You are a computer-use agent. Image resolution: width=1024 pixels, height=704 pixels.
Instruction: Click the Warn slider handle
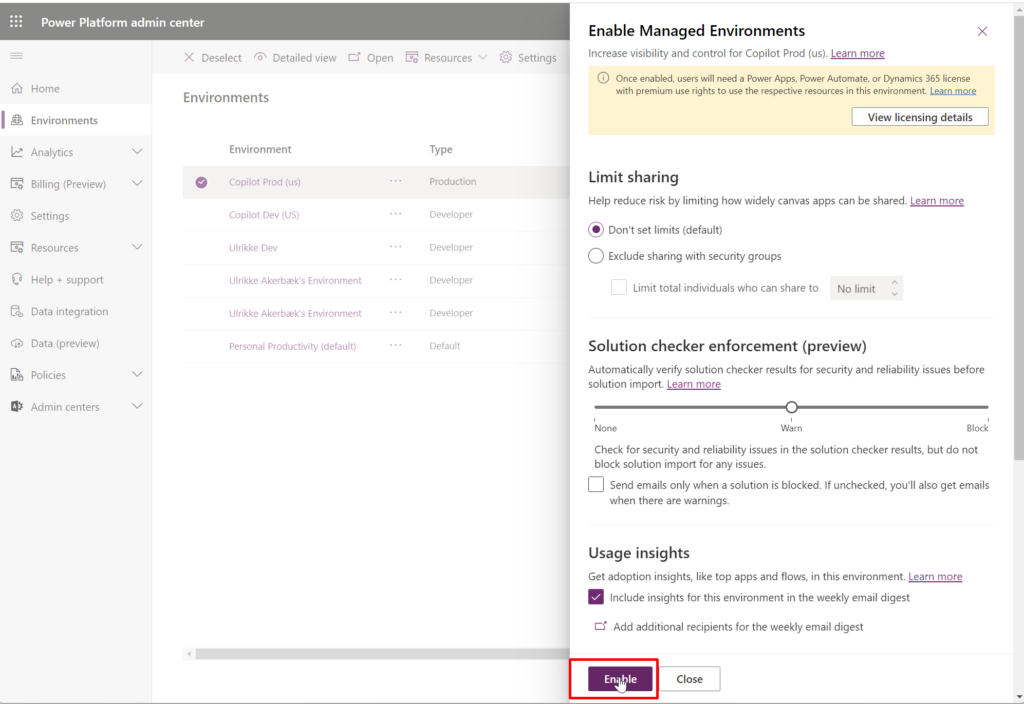click(x=792, y=407)
